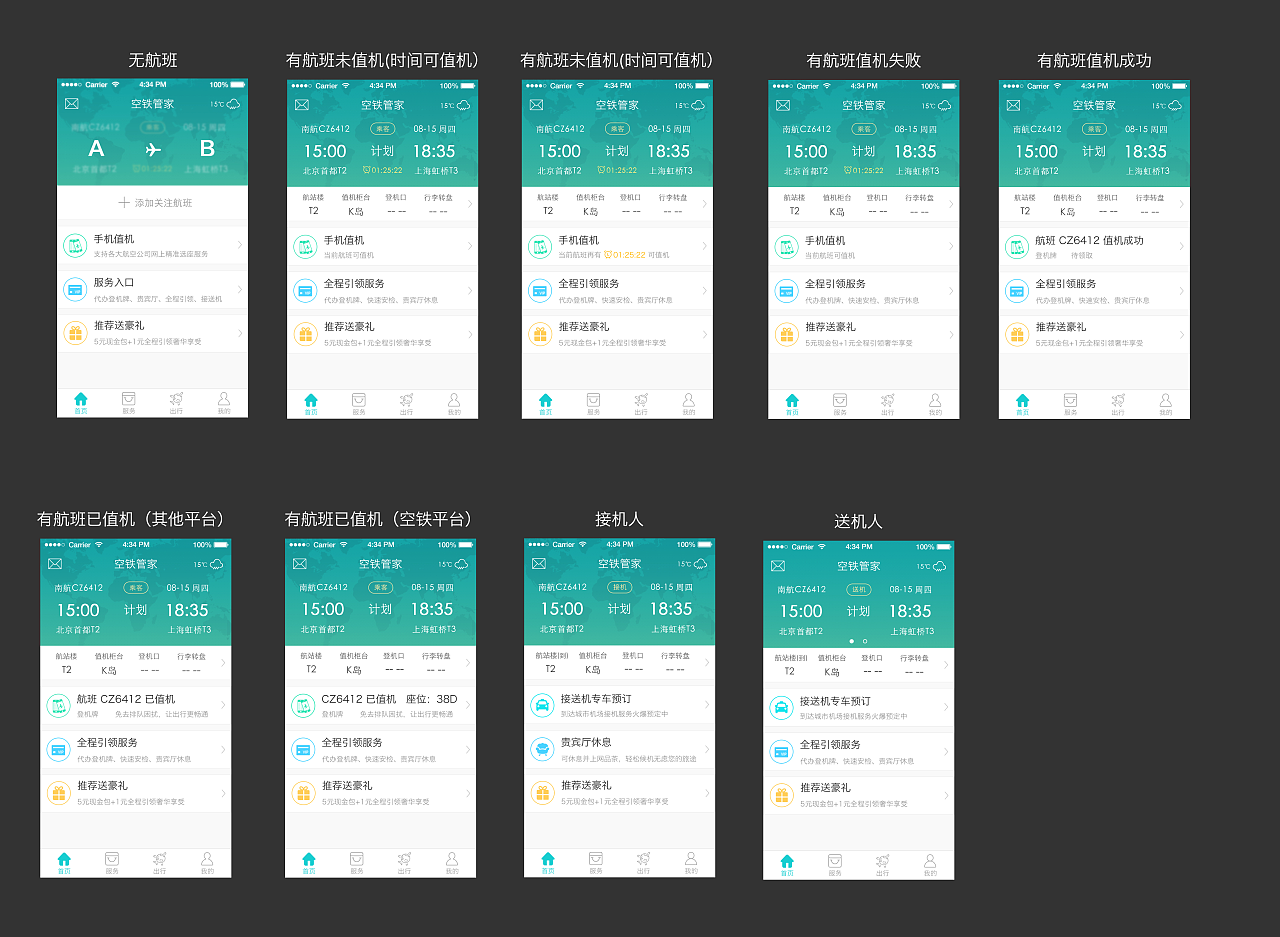Click the airplane icon between A and B
This screenshot has width=1280, height=937.
point(153,149)
